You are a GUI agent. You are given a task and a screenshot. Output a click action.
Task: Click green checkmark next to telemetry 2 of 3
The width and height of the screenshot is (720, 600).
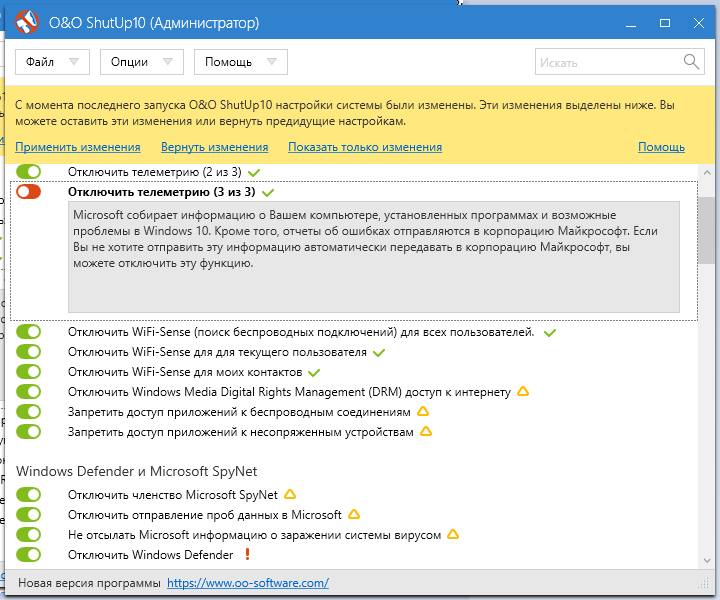tap(254, 173)
